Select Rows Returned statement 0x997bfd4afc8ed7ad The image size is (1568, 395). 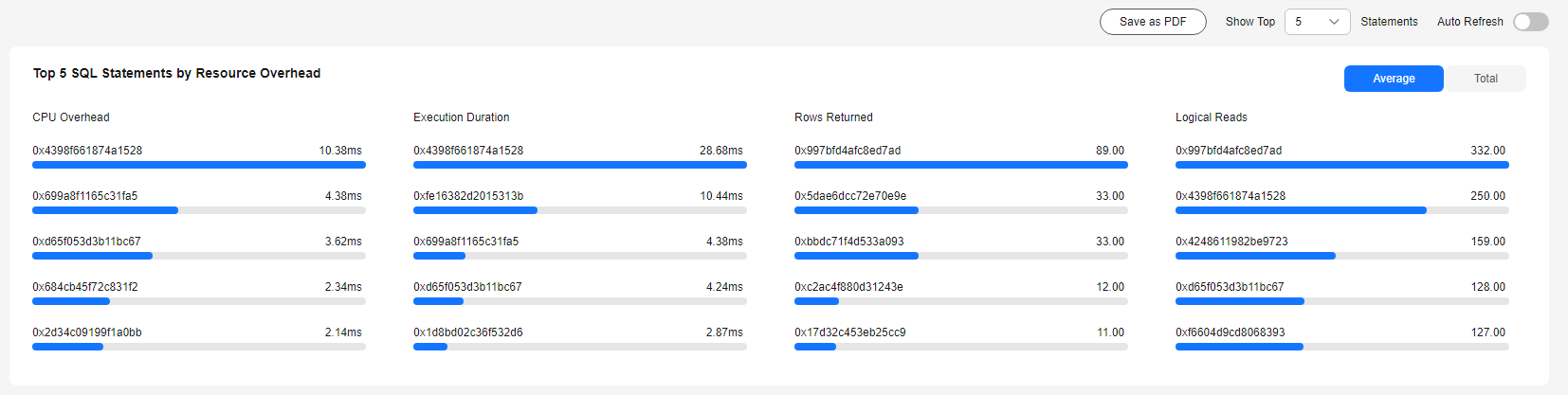click(x=848, y=151)
